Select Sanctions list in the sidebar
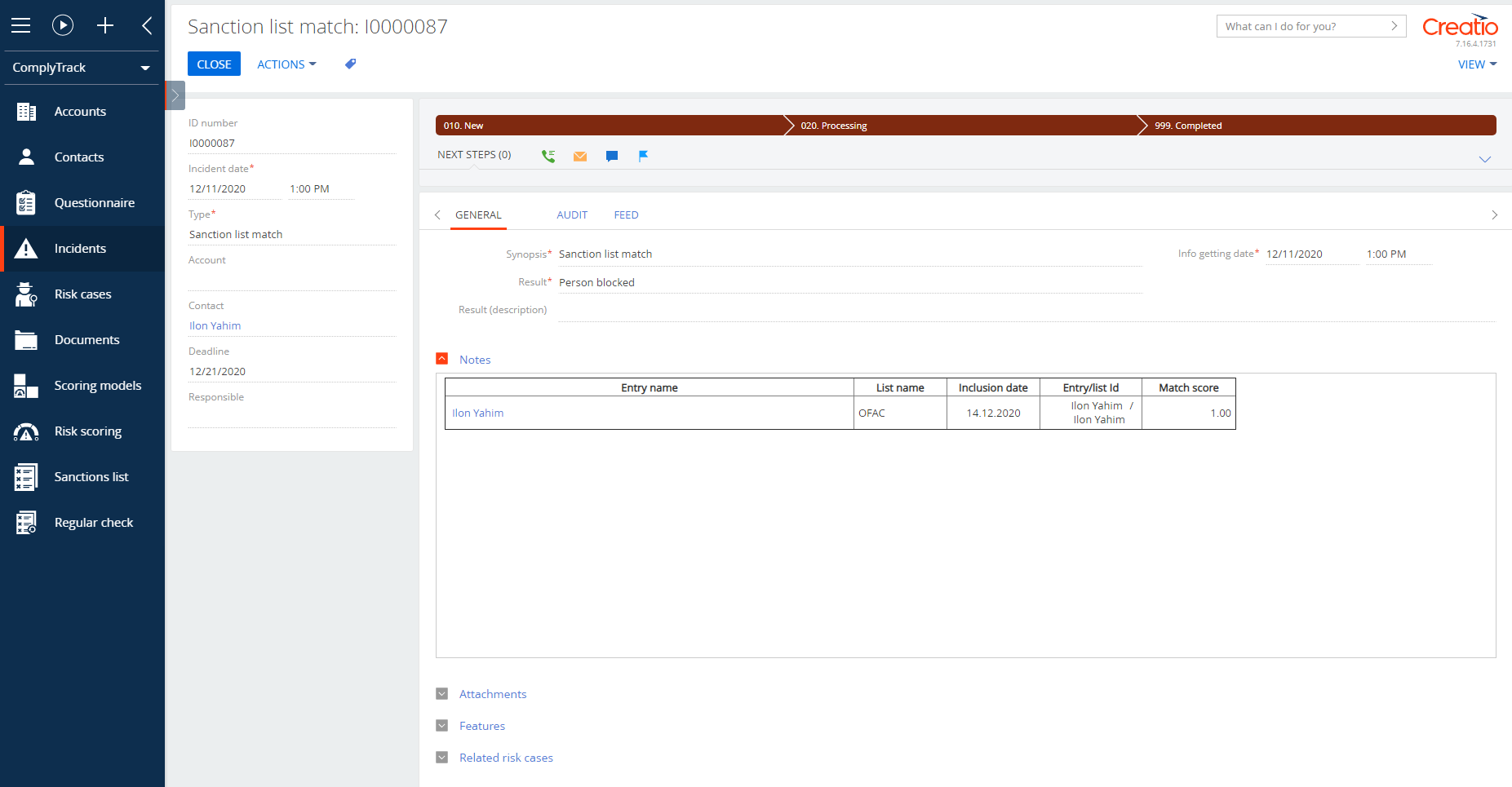Image resolution: width=1512 pixels, height=787 pixels. click(91, 476)
